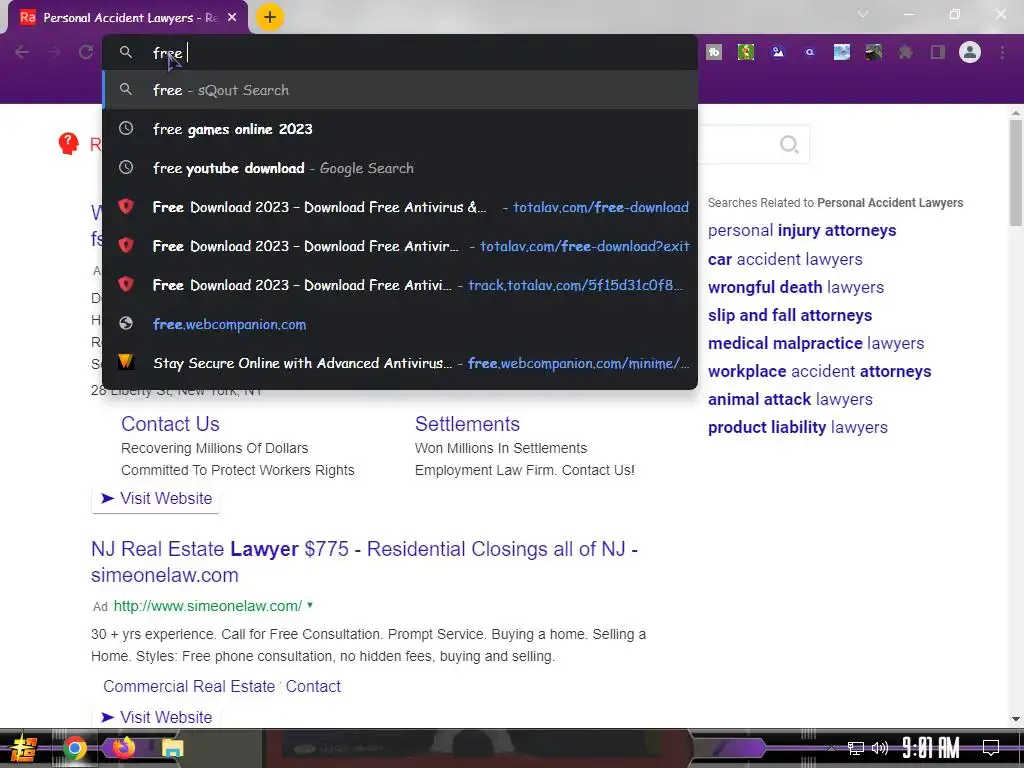
Task: Open the Start menu icon in taskbar
Action: [x=24, y=748]
